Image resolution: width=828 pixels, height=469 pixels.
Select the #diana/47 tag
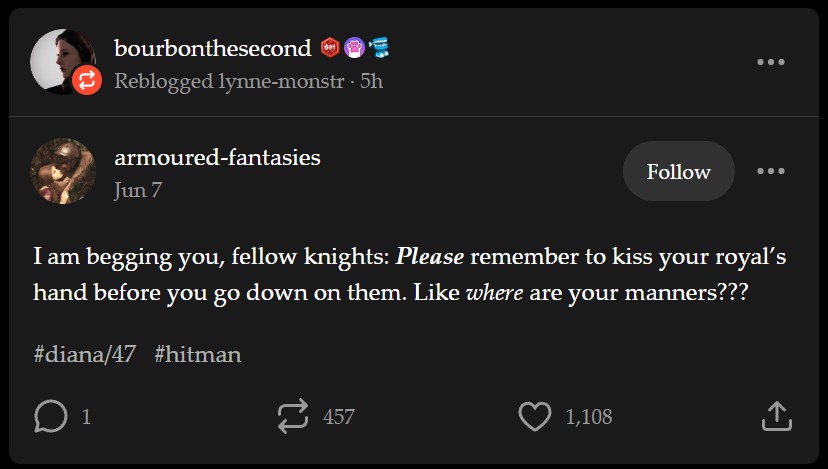84,354
